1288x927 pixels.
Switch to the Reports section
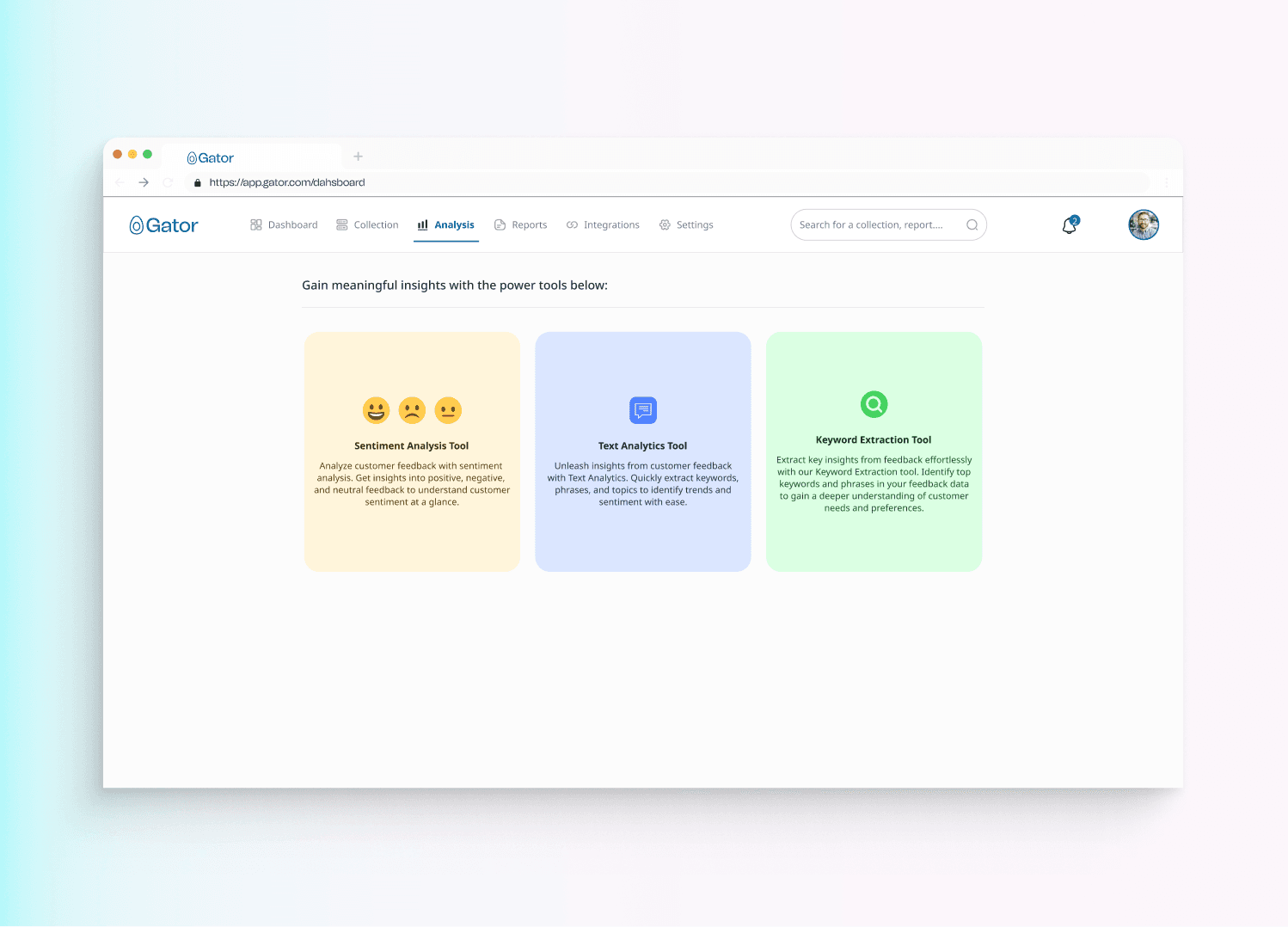click(x=521, y=225)
